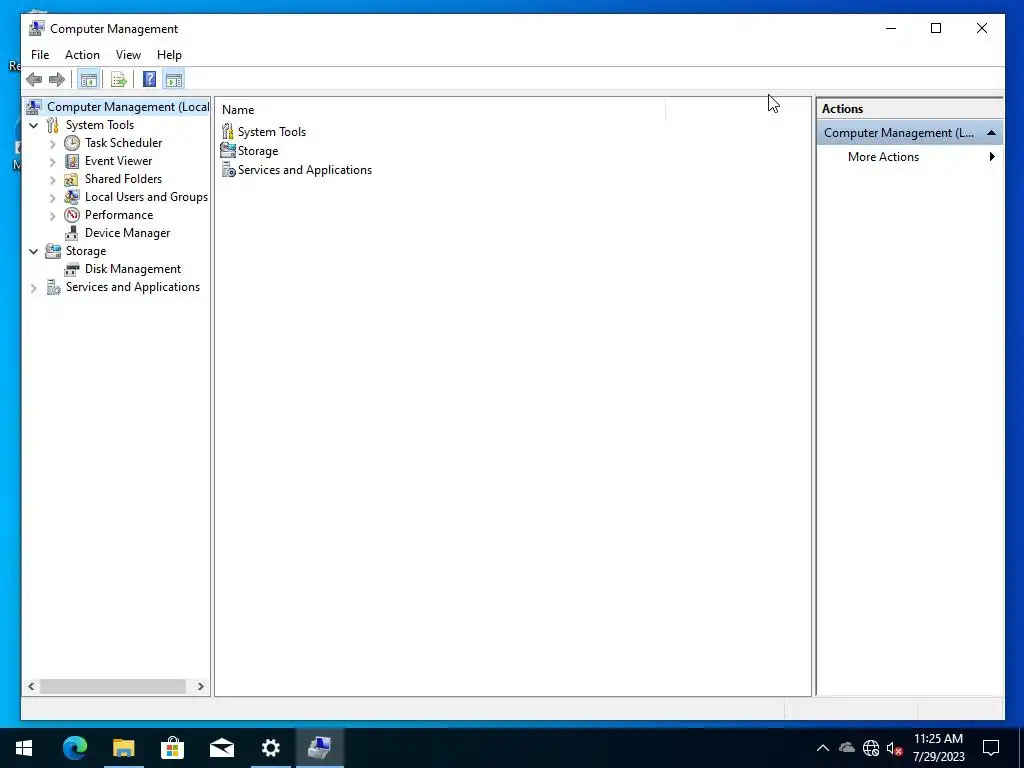Click the tree pane horizontal scrollbar thumb
1024x768 pixels.
(x=113, y=686)
